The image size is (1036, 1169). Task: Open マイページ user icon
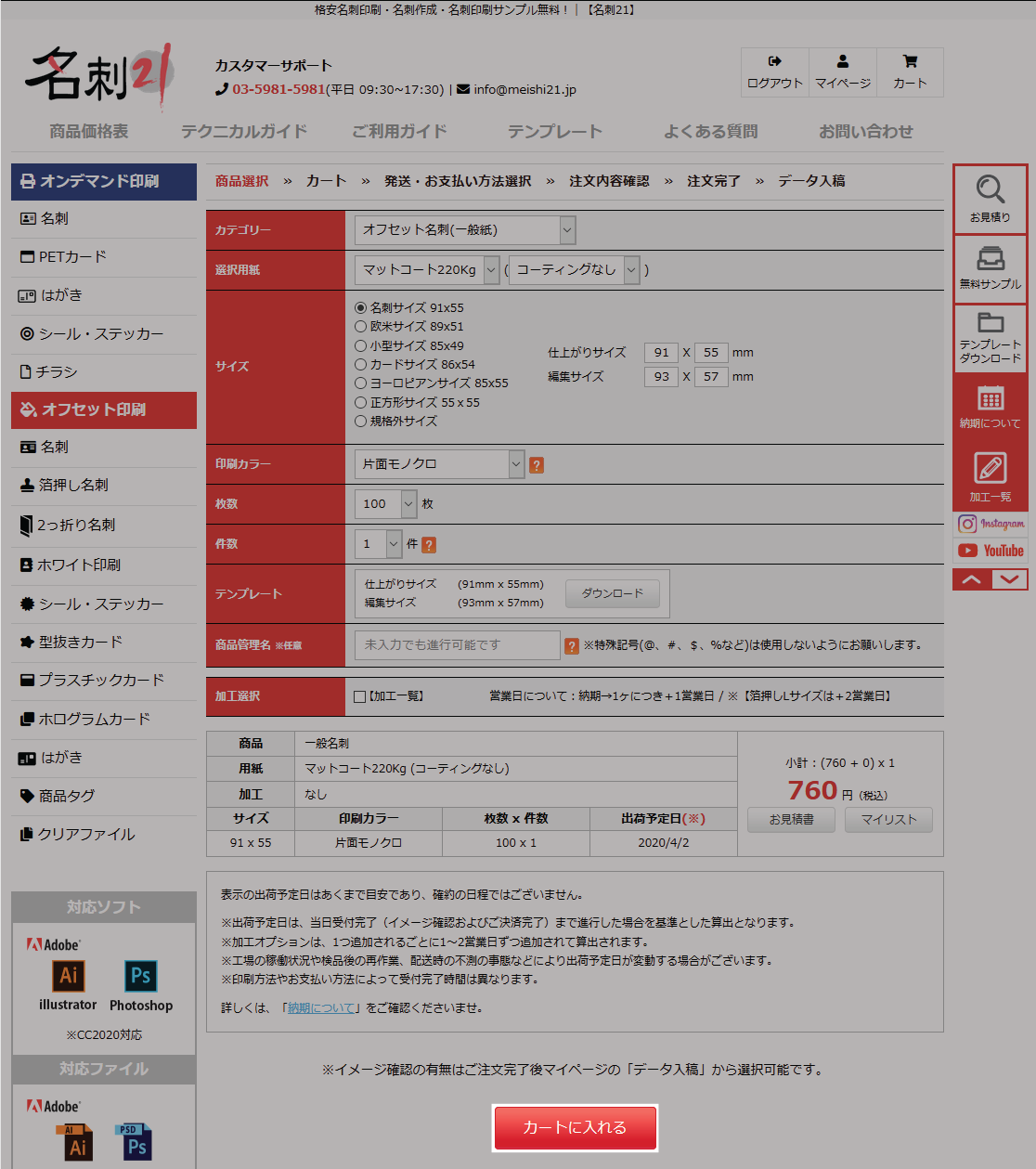(843, 61)
